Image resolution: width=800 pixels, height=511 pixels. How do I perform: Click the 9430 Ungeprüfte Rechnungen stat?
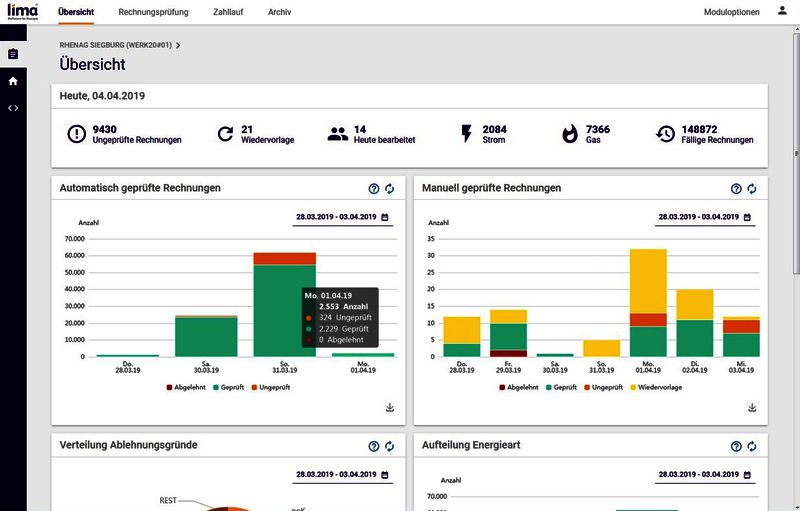125,134
